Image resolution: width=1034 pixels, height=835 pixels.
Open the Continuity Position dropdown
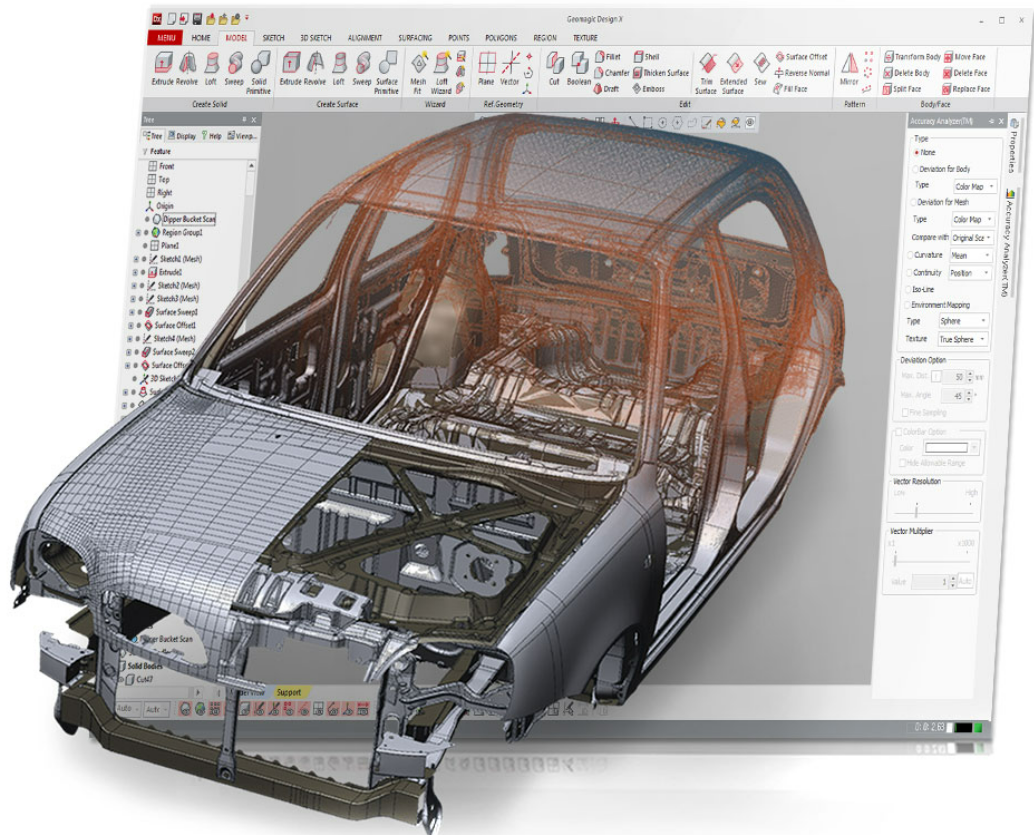coord(969,272)
